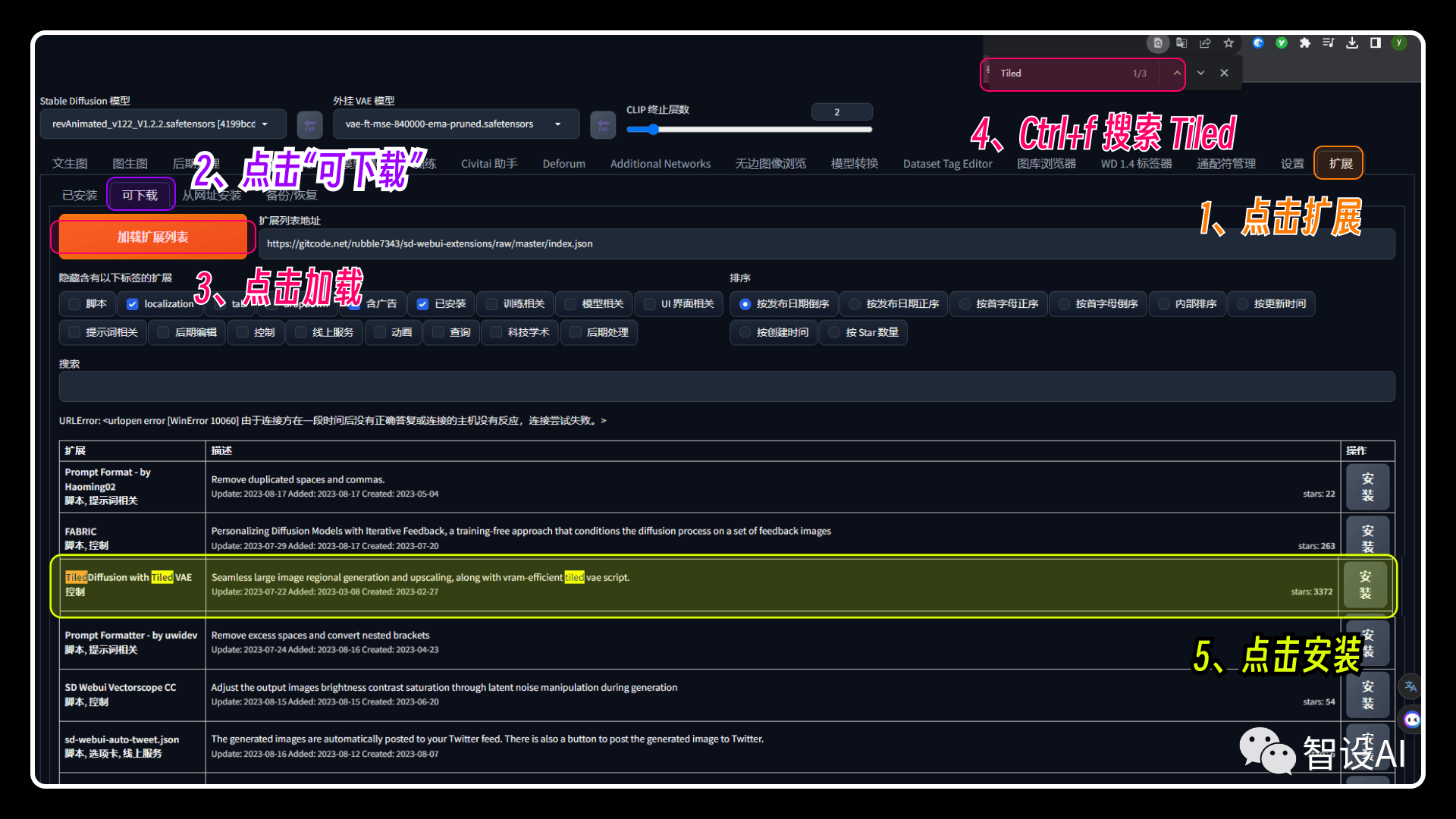The image size is (1456, 819).
Task: Open browser downloads icon
Action: [1352, 43]
